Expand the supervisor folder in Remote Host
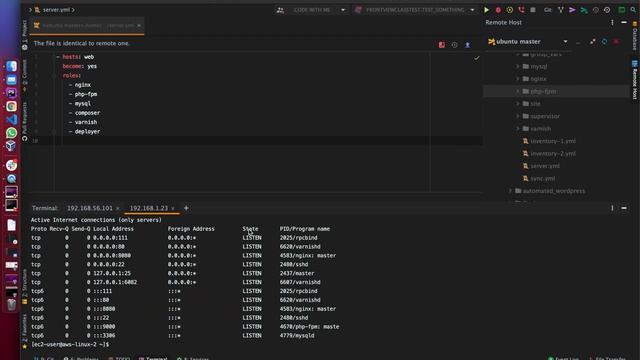 point(518,116)
